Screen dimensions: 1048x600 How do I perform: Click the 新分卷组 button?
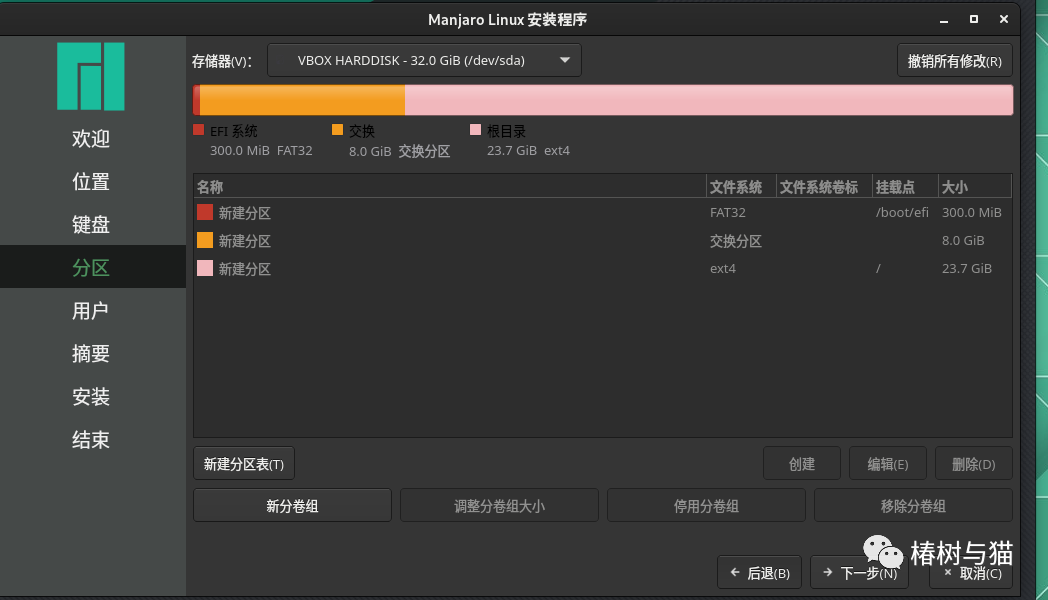click(x=292, y=506)
